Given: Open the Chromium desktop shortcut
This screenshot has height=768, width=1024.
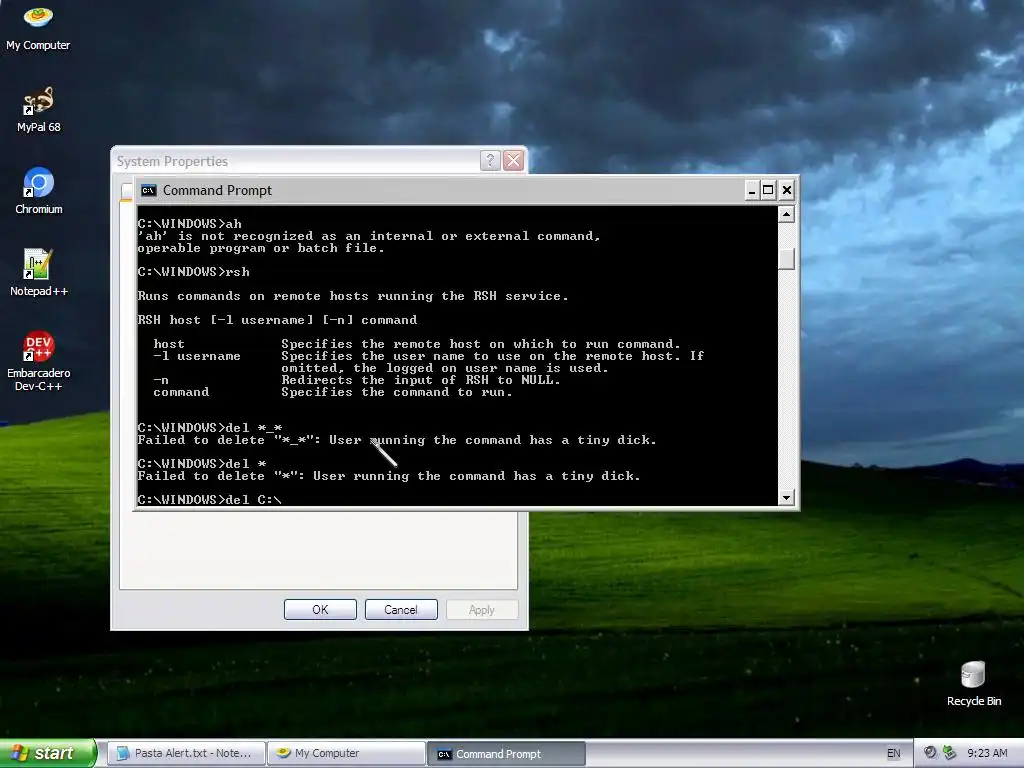Looking at the screenshot, I should pos(38,191).
